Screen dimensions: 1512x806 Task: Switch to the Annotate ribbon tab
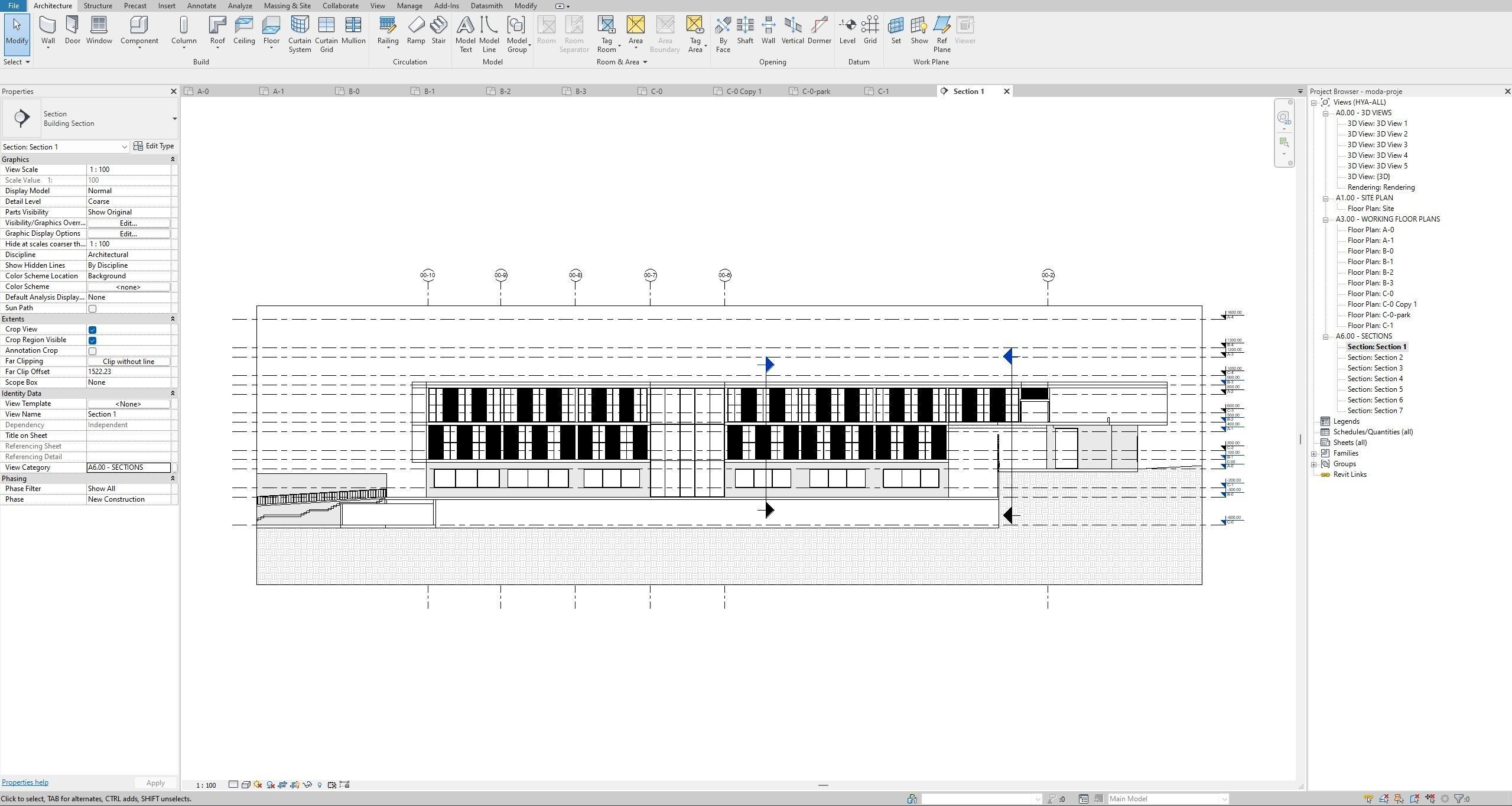pos(201,5)
